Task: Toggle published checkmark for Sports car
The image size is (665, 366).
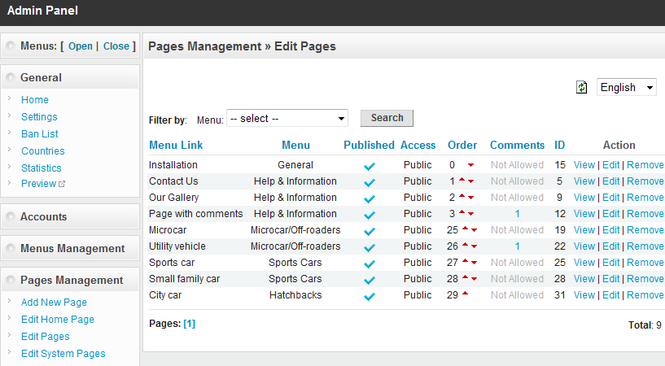Action: [x=369, y=264]
